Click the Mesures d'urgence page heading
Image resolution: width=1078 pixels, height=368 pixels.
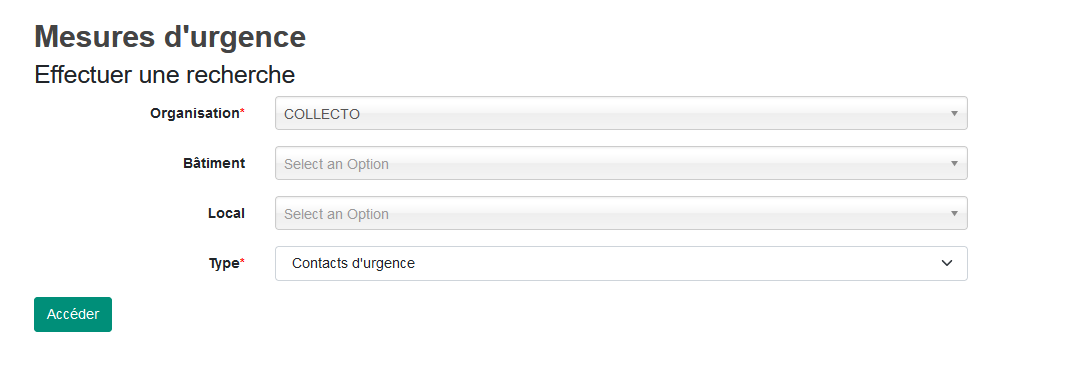click(x=170, y=36)
